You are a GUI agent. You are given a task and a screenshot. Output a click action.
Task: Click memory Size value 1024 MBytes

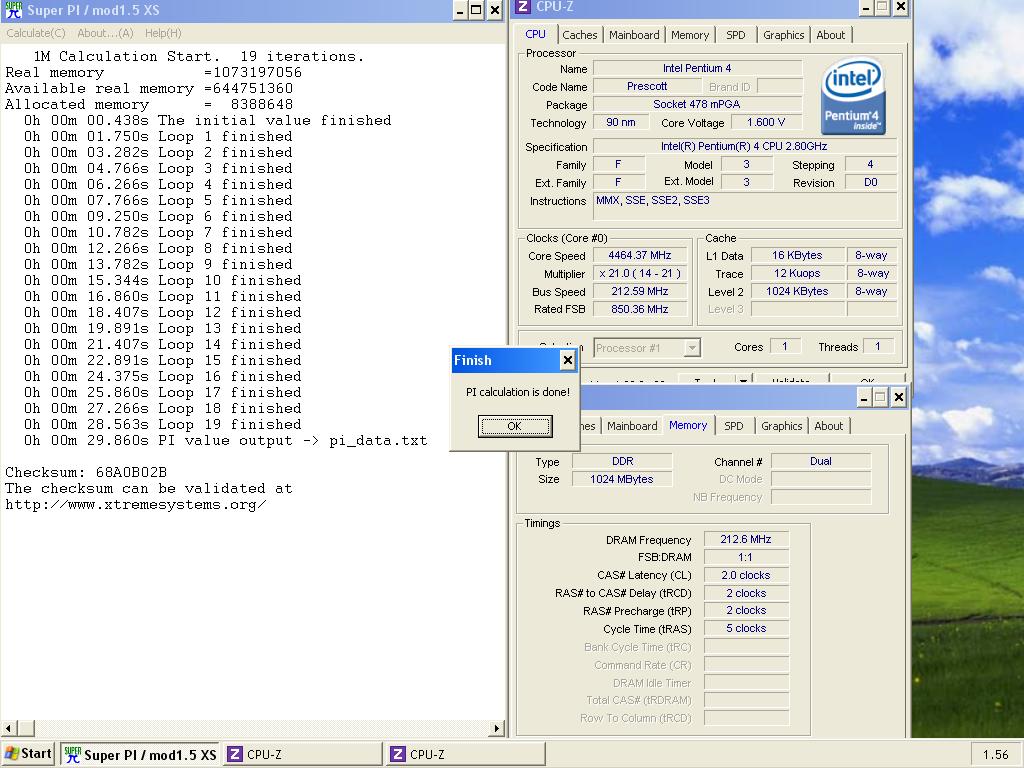[x=622, y=479]
